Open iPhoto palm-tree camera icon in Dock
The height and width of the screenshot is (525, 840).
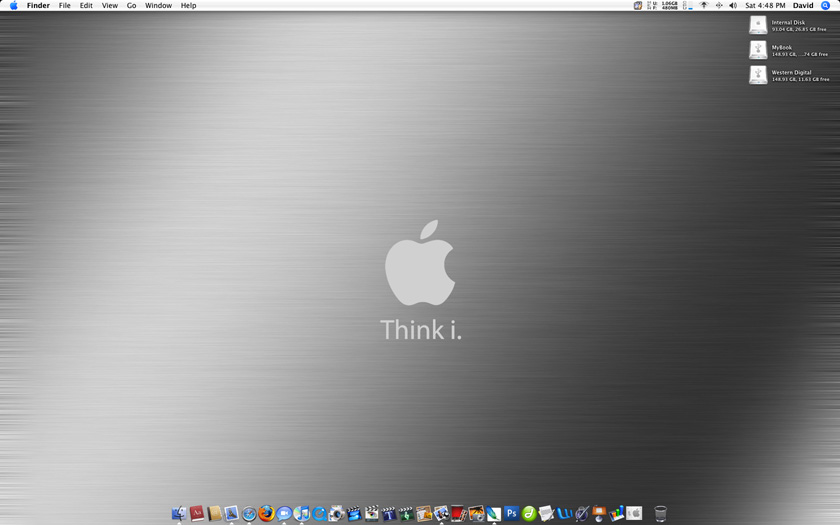pos(476,514)
